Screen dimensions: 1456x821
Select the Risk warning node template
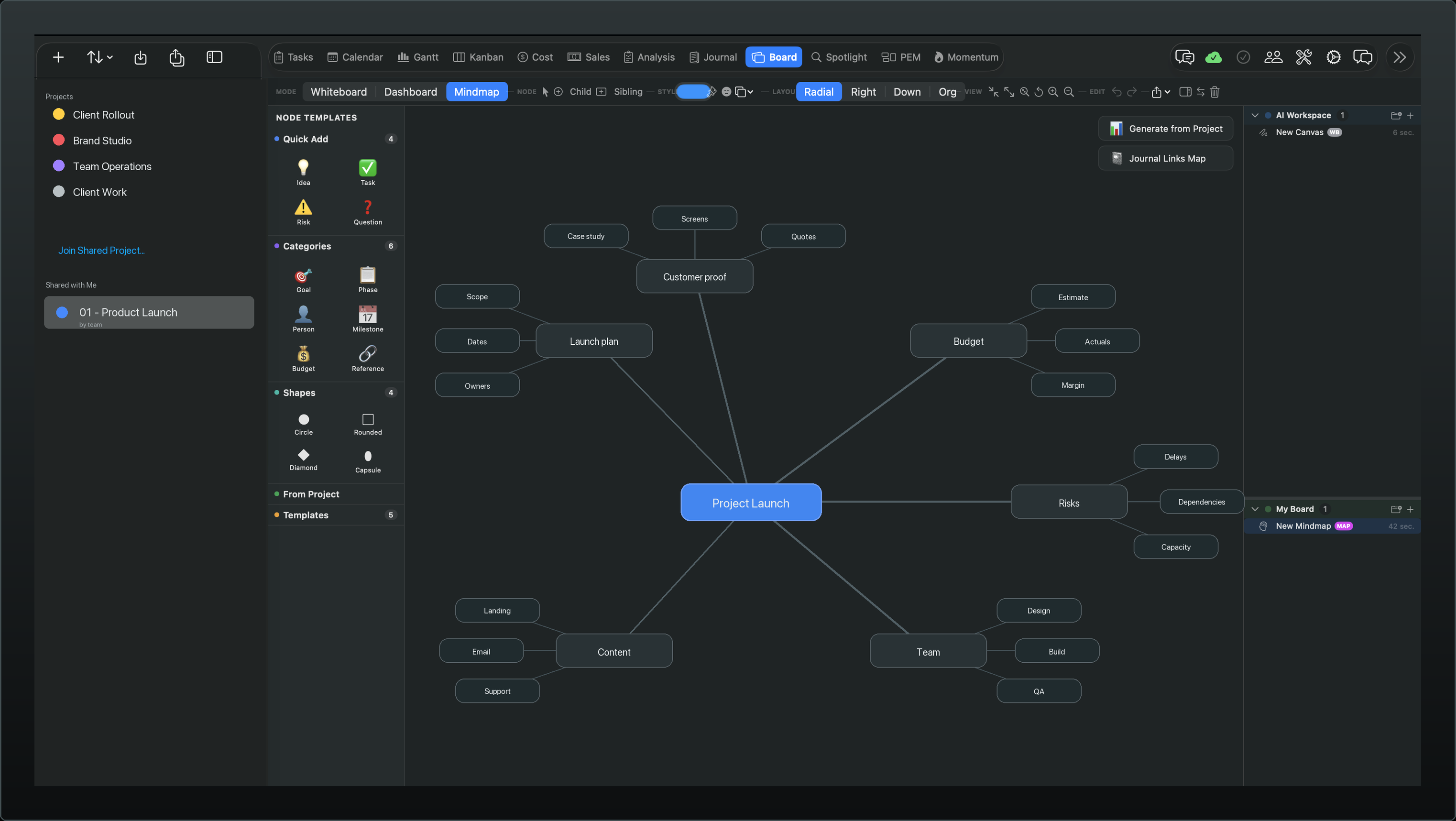304,212
